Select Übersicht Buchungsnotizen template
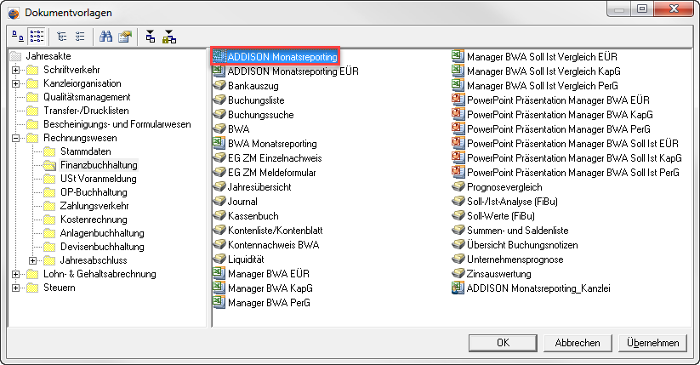 (x=522, y=245)
